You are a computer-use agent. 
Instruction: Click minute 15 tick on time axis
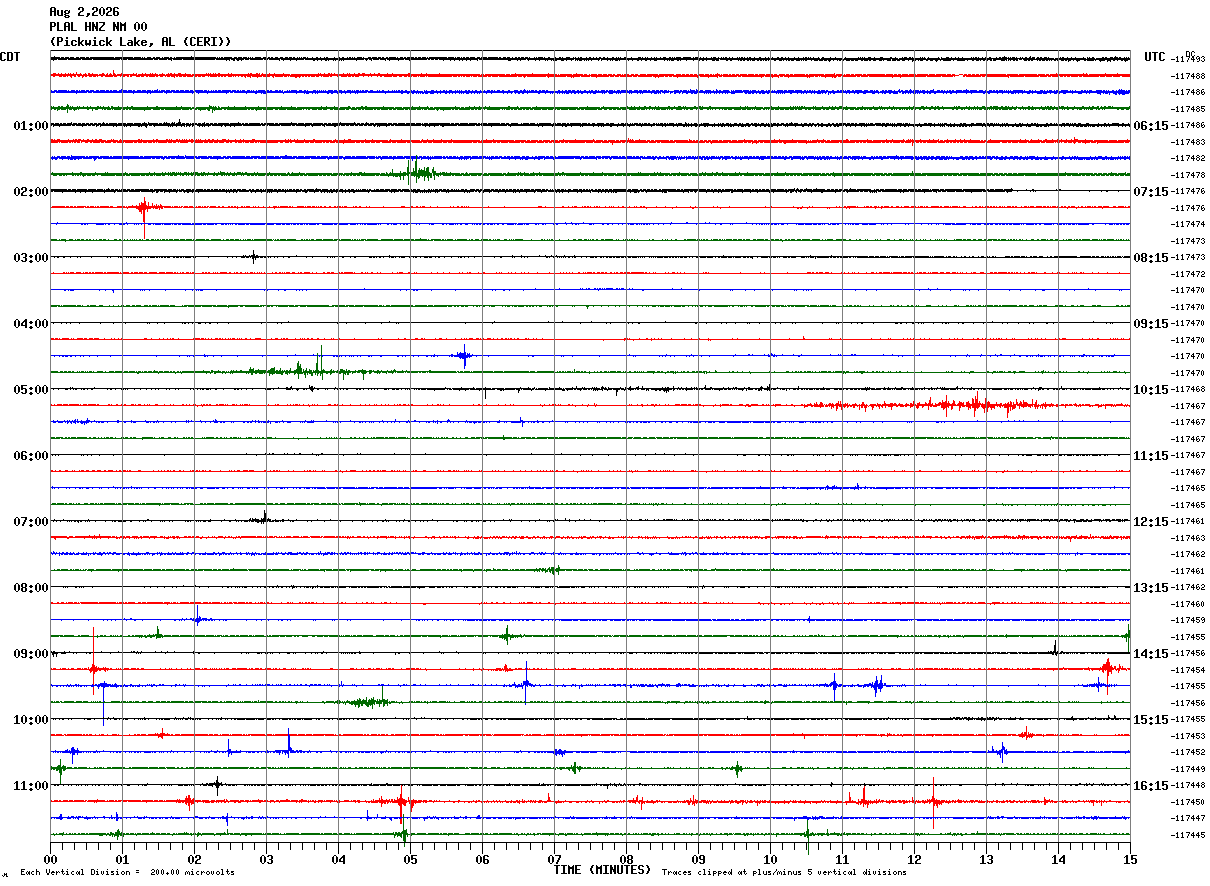tap(1130, 859)
